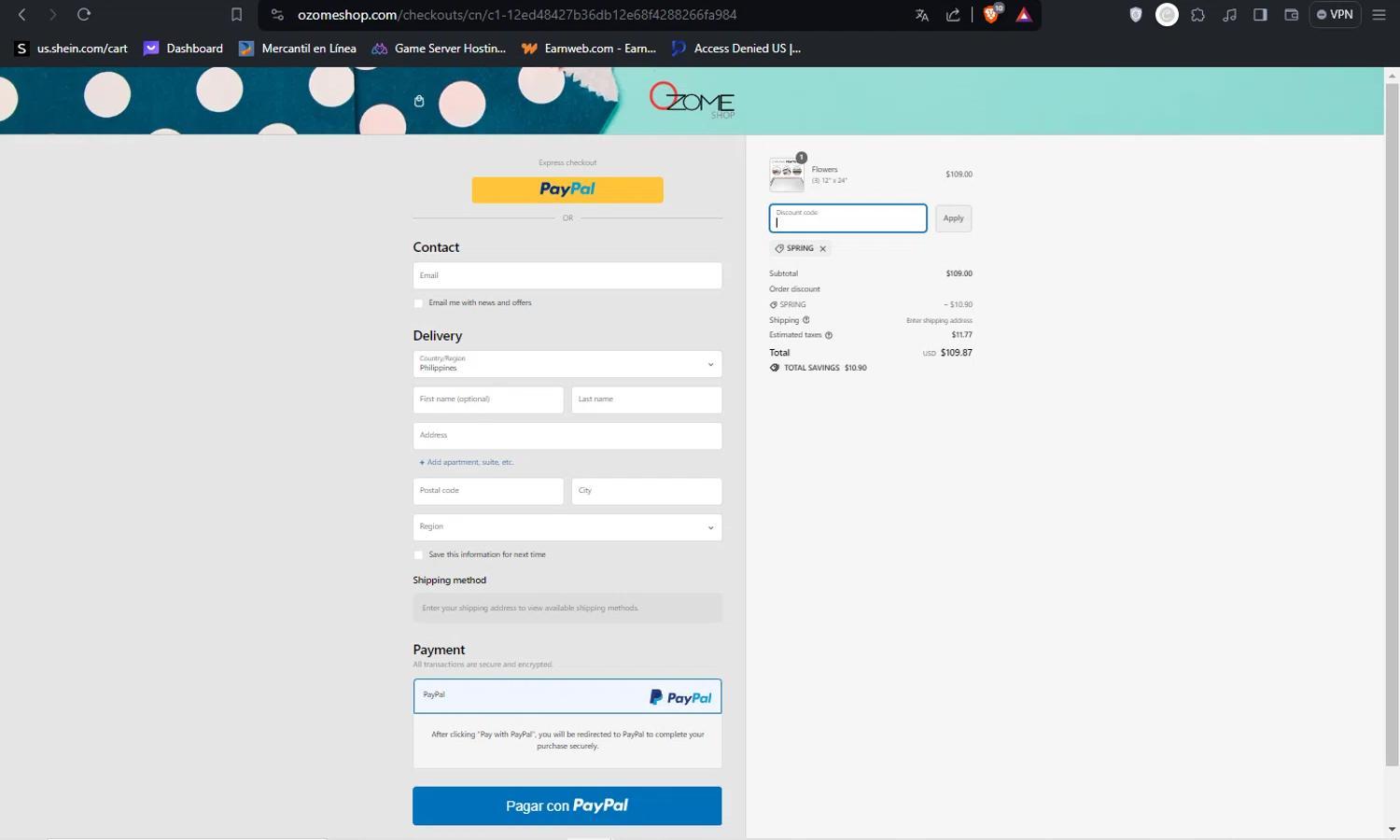Click the City field

(647, 491)
